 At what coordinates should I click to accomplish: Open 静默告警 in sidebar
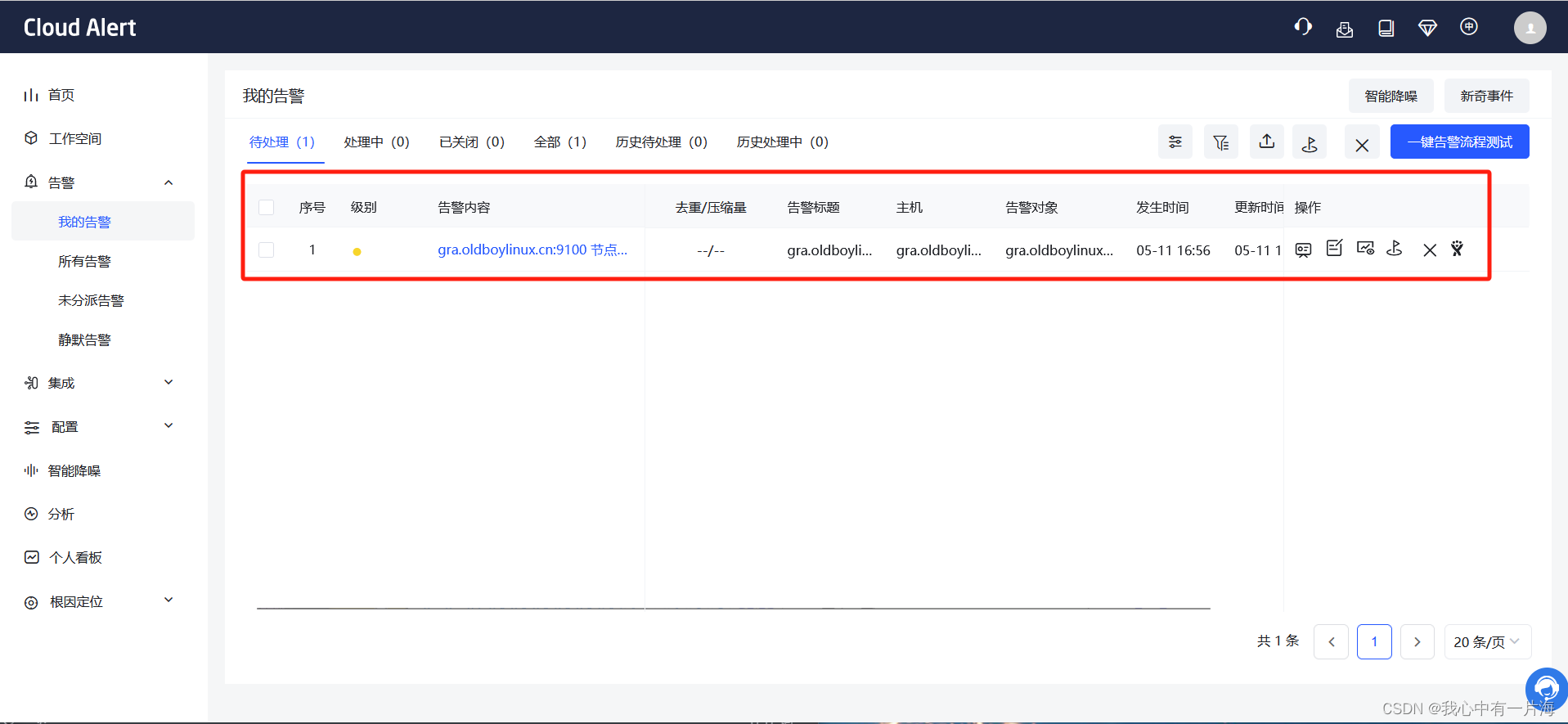pyautogui.click(x=84, y=340)
